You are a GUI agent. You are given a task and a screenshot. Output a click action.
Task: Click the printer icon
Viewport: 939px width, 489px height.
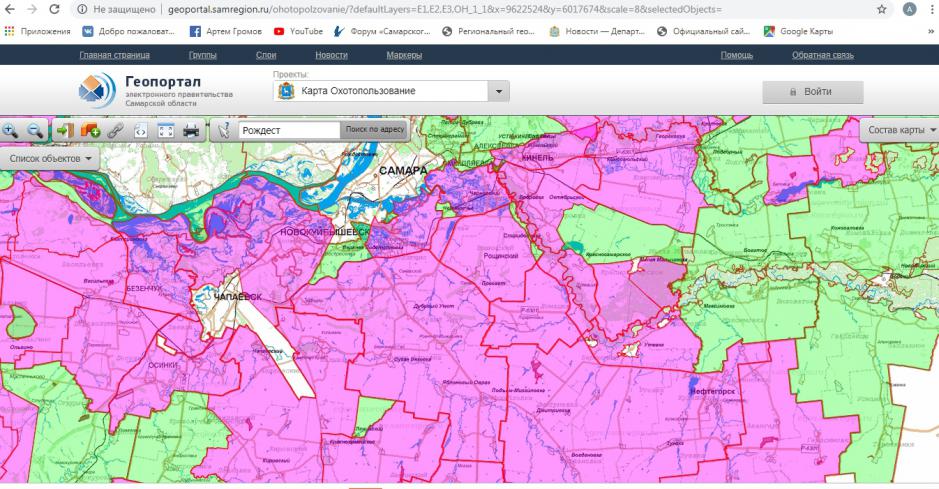click(x=192, y=130)
